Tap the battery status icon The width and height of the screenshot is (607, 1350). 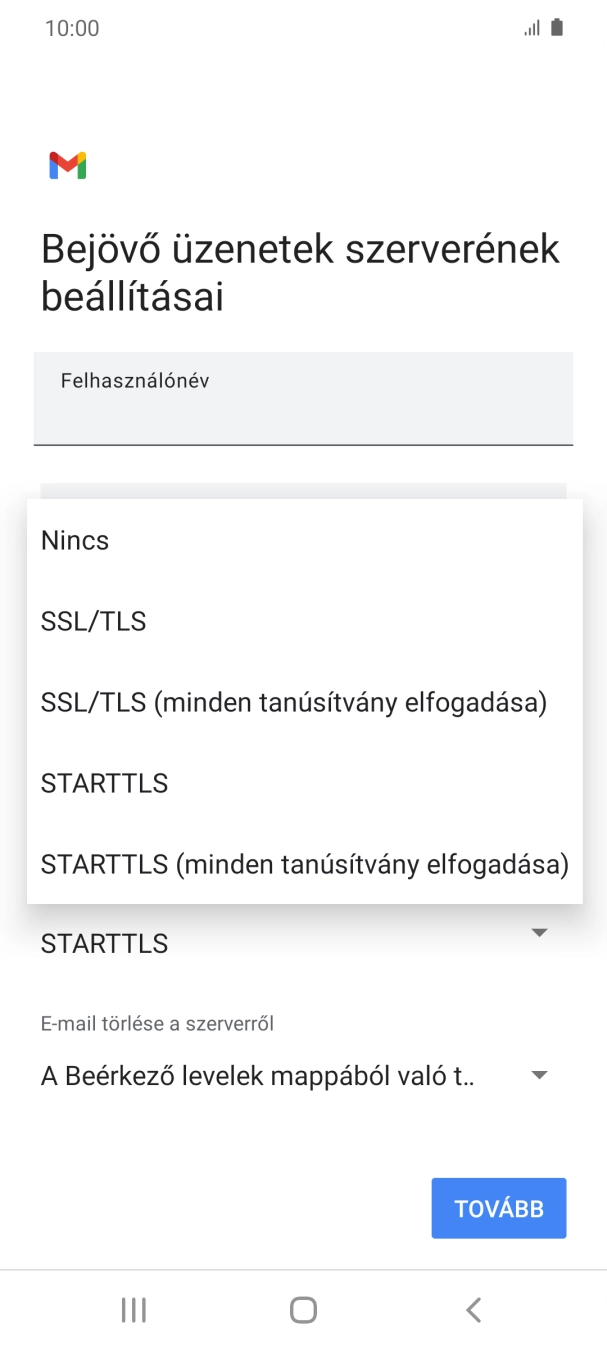click(x=556, y=27)
